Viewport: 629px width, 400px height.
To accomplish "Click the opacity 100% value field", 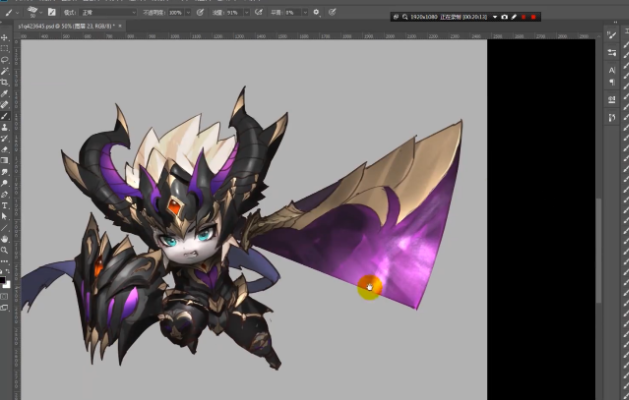I will click(176, 12).
